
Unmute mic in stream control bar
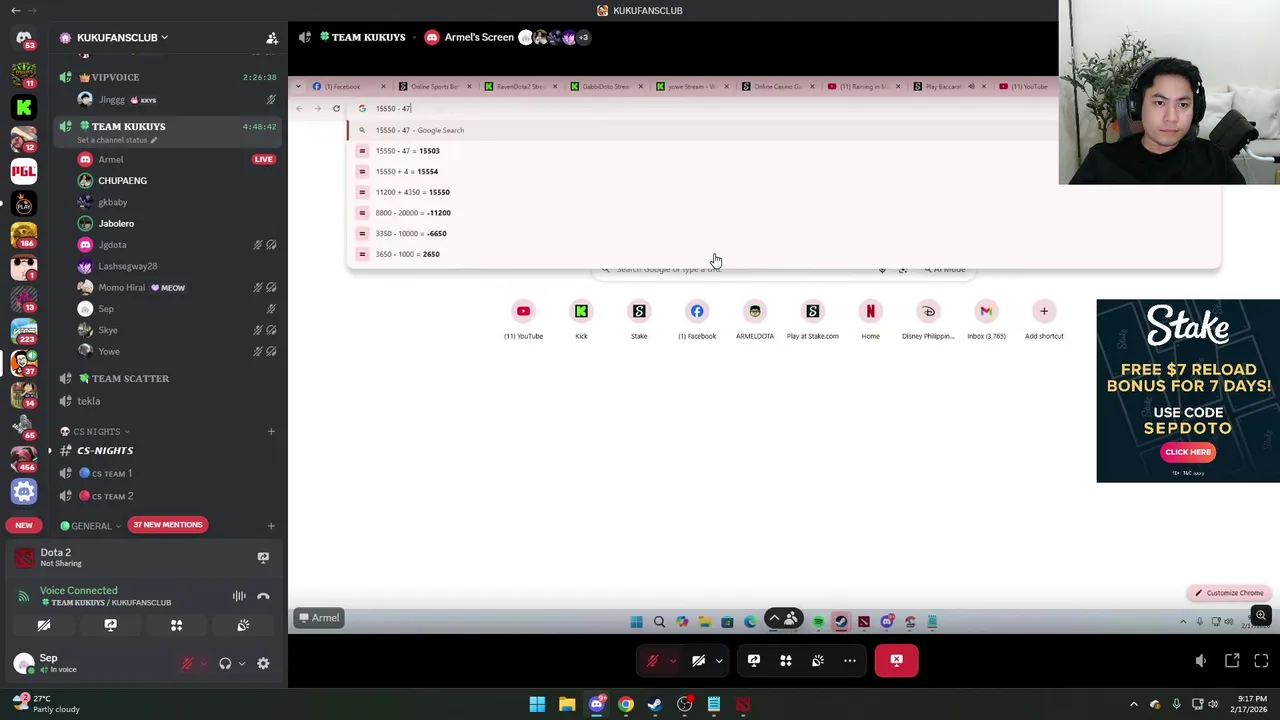[652, 660]
